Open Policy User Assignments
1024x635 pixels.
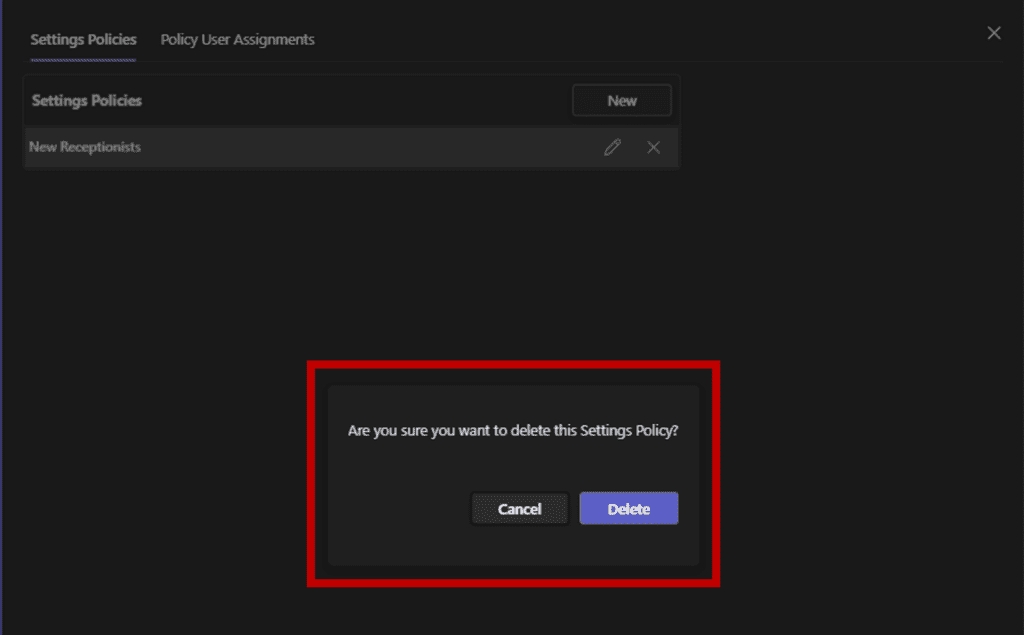pos(237,40)
